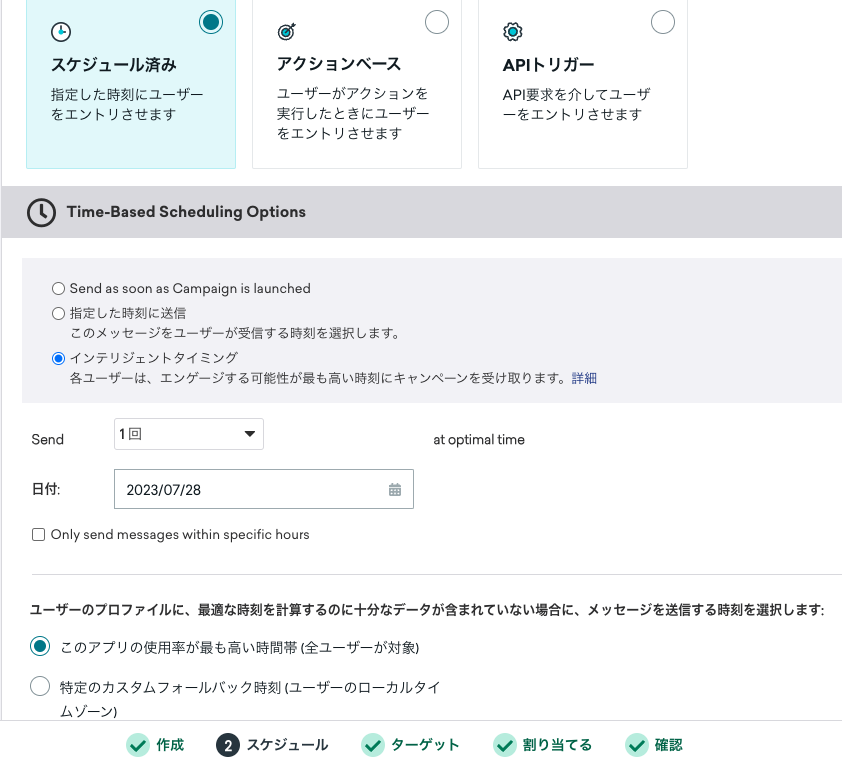This screenshot has height=772, width=842.
Task: Enable Only send messages within specific hours
Action: coord(38,534)
